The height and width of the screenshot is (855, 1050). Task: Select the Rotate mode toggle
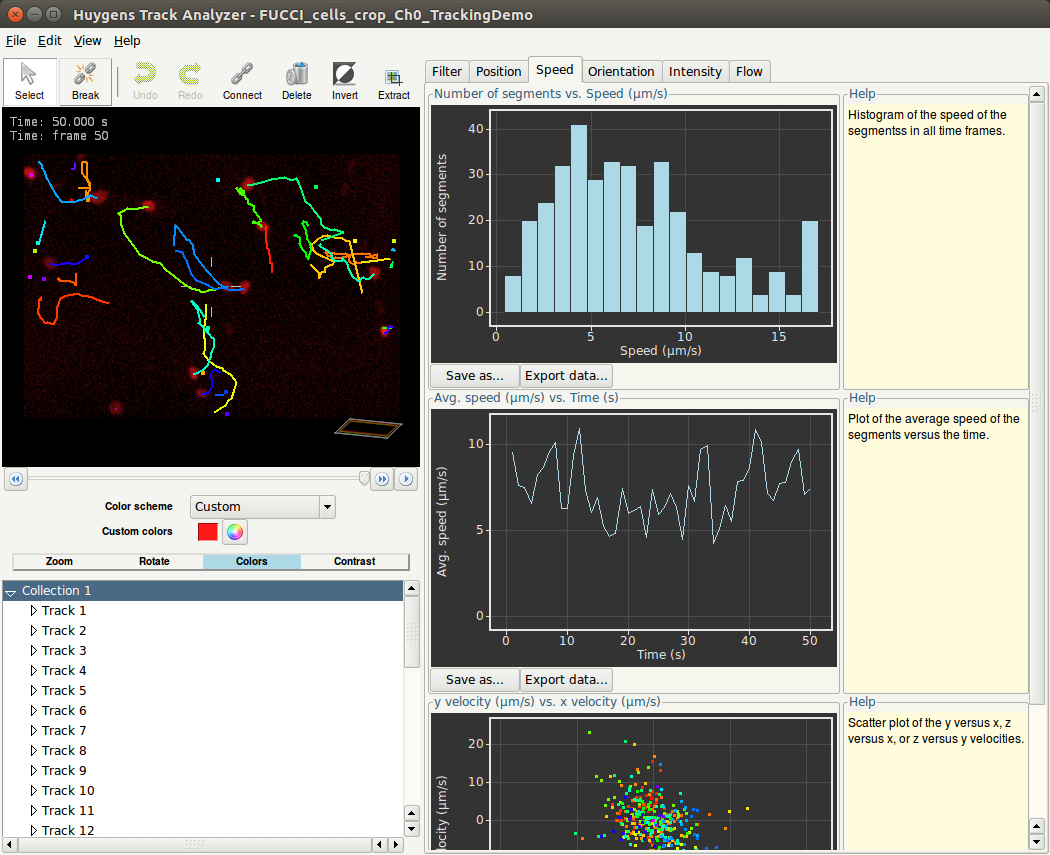tap(154, 561)
